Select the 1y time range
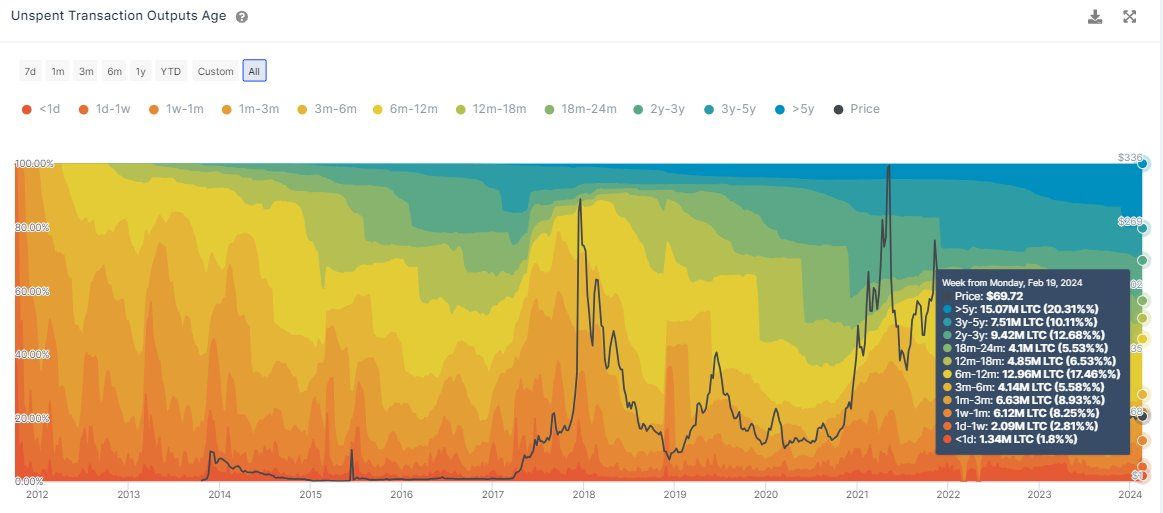The image size is (1163, 513). click(140, 71)
